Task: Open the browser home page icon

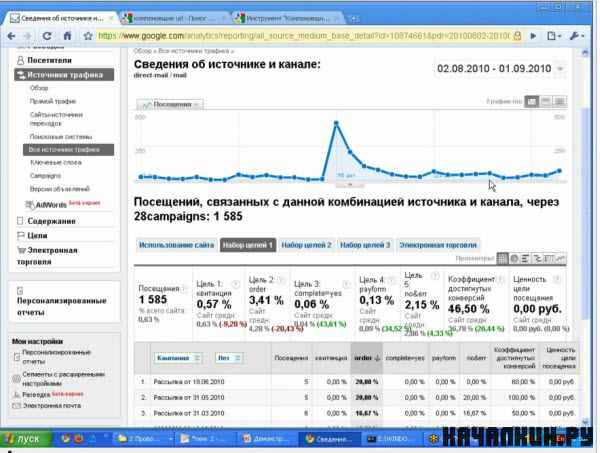Action: 68,36
